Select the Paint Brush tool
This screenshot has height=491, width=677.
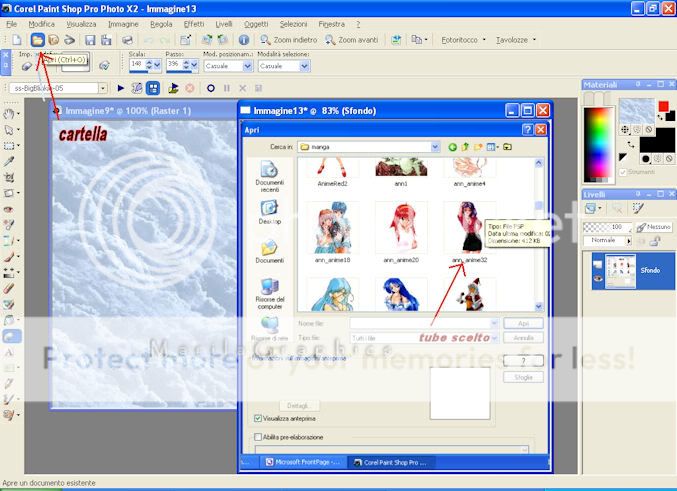[x=9, y=257]
